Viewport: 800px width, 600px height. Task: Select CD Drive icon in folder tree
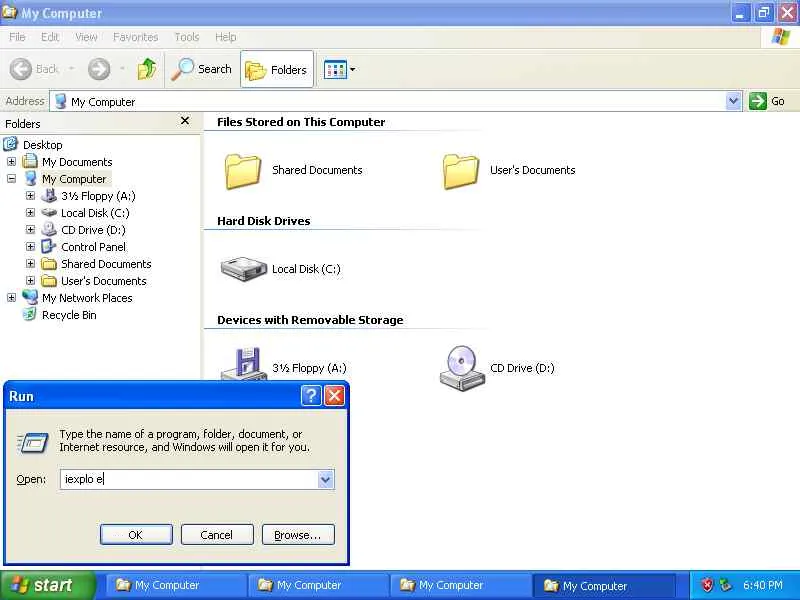(49, 230)
